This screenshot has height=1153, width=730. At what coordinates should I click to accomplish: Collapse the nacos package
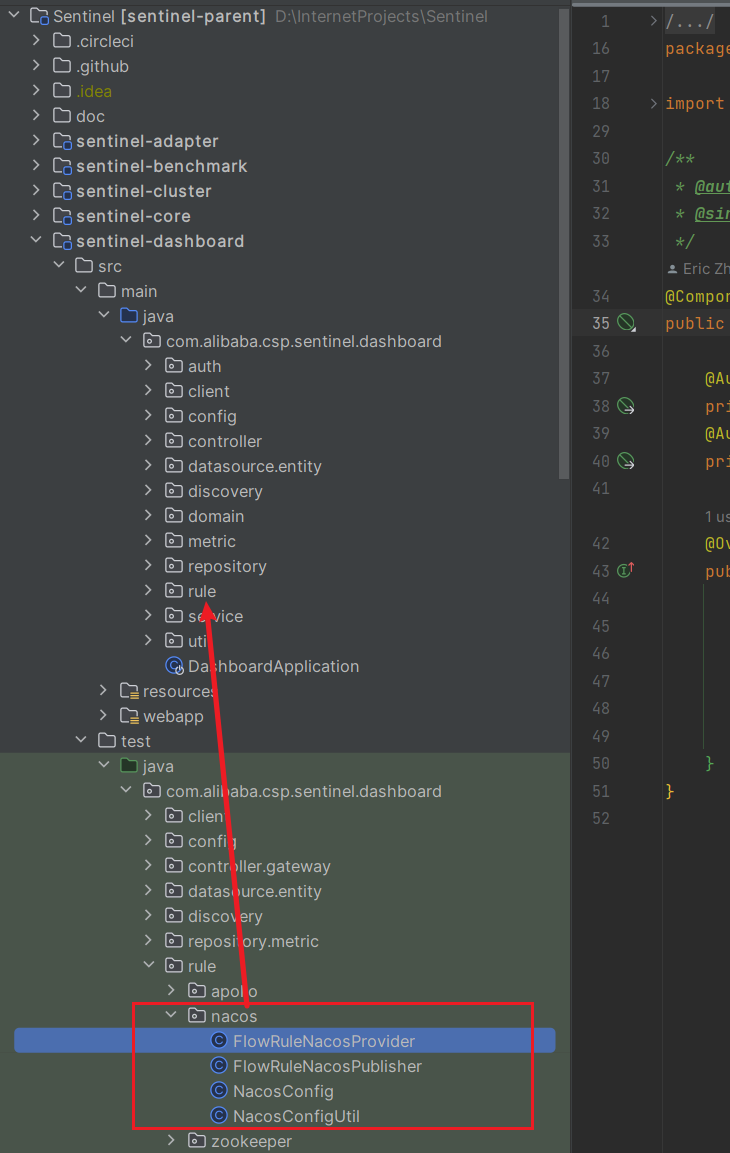pyautogui.click(x=171, y=1015)
